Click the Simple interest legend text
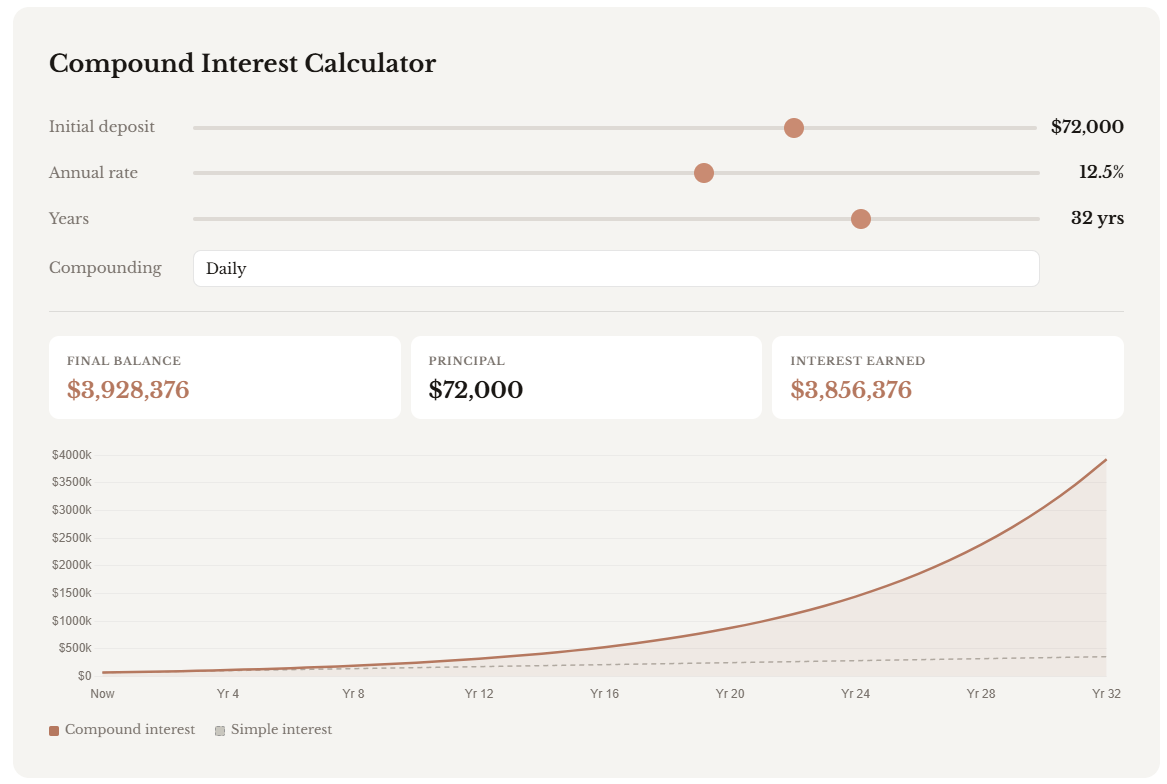Screen dimensions: 1167x784 [x=281, y=730]
